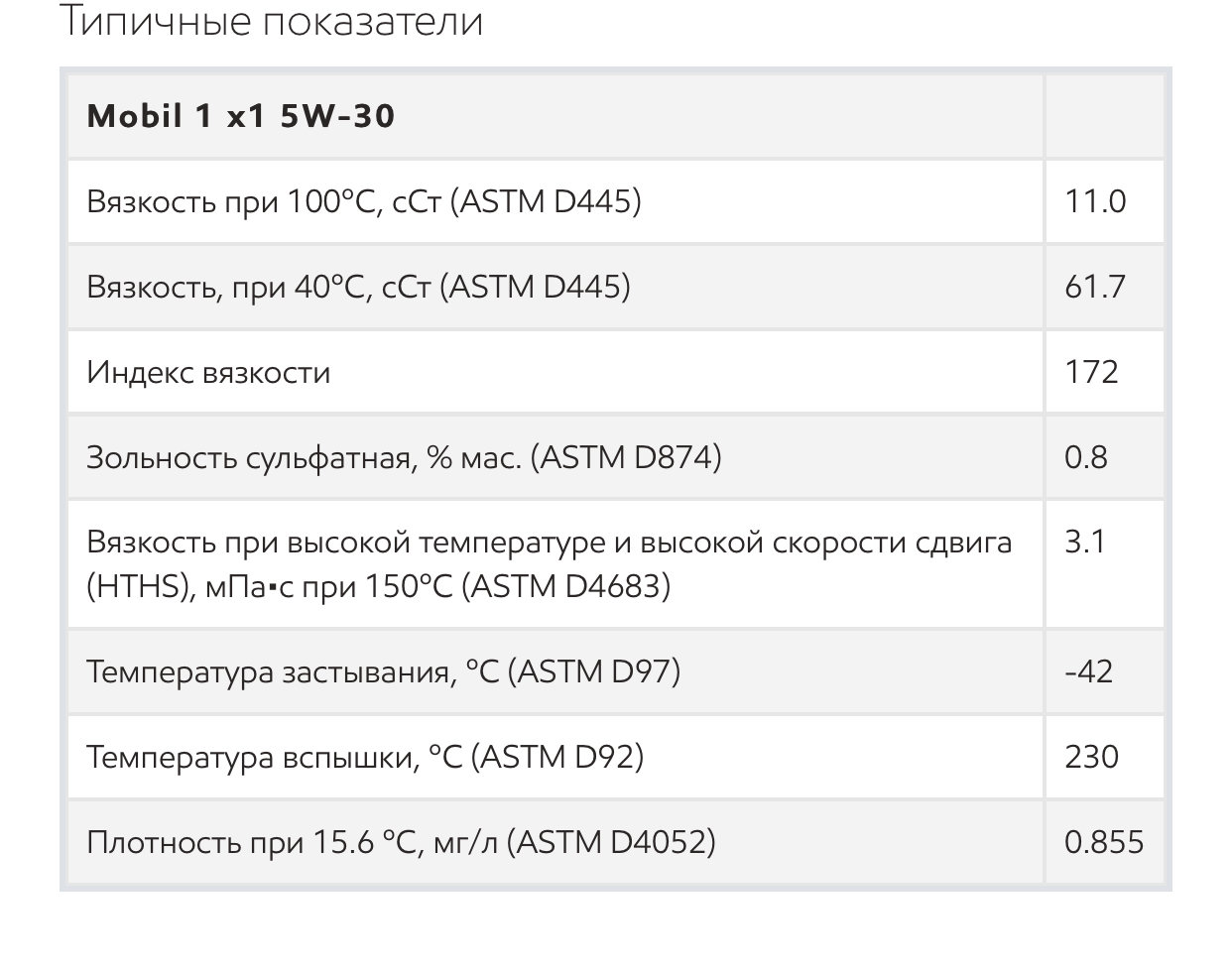1232x972 pixels.
Task: Click the value 11.0
Action: click(x=1095, y=202)
